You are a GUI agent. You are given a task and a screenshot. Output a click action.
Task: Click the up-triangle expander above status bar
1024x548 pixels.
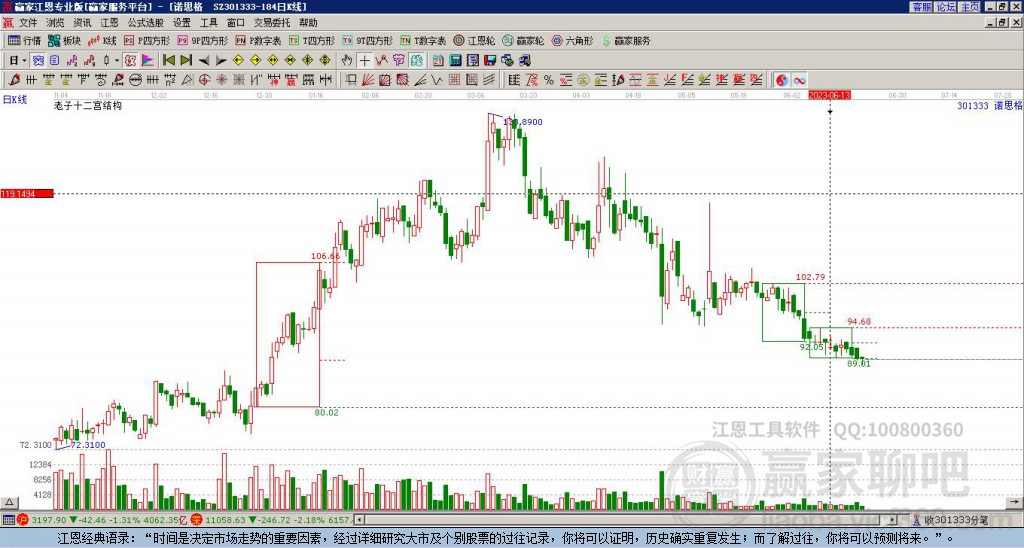click(9, 502)
